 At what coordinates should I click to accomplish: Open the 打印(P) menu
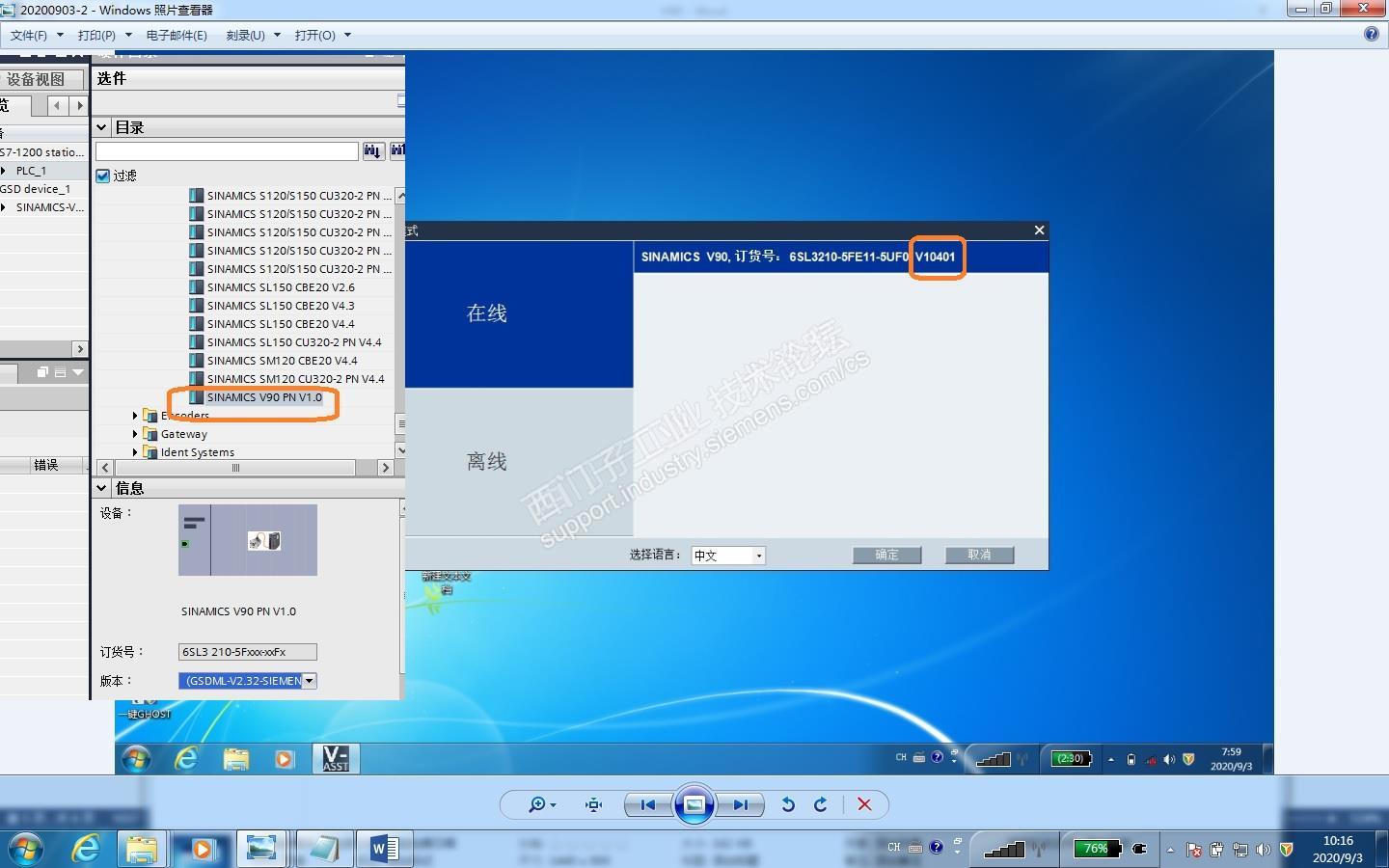[x=104, y=35]
